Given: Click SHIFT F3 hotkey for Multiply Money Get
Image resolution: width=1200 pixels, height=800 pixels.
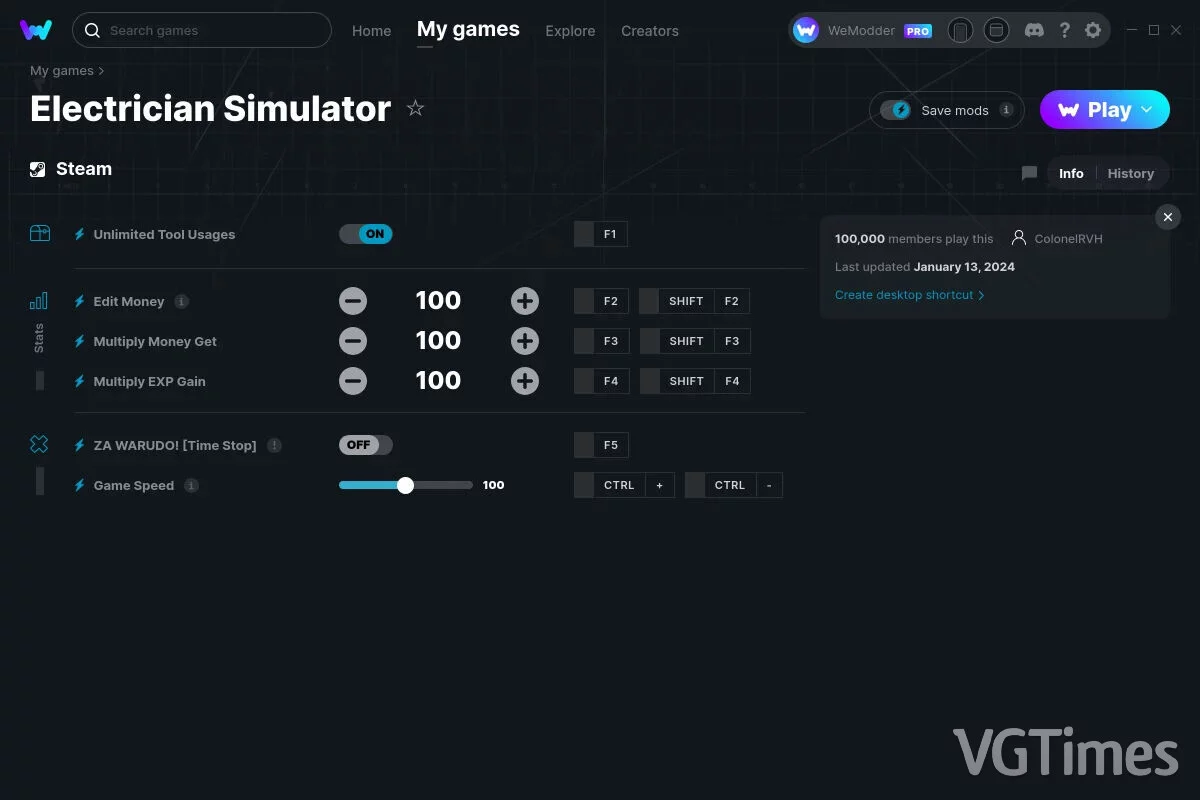Looking at the screenshot, I should point(694,341).
